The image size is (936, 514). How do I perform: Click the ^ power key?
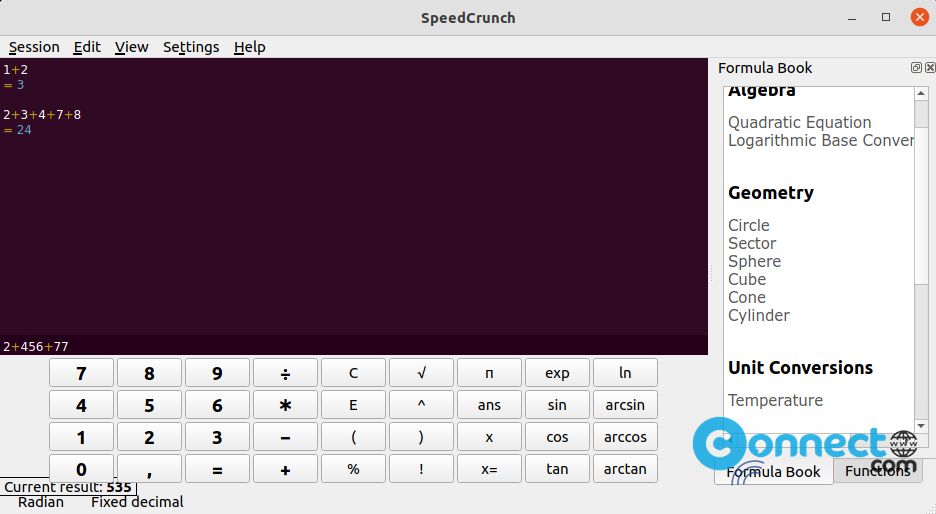[421, 405]
